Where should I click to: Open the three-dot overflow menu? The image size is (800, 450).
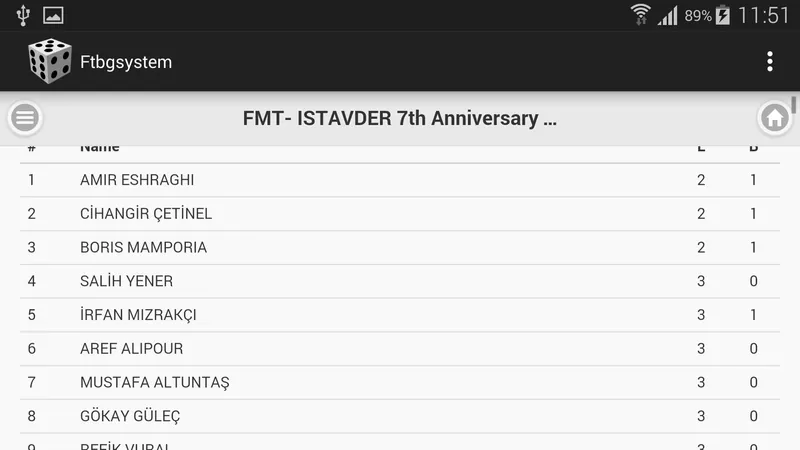click(769, 62)
